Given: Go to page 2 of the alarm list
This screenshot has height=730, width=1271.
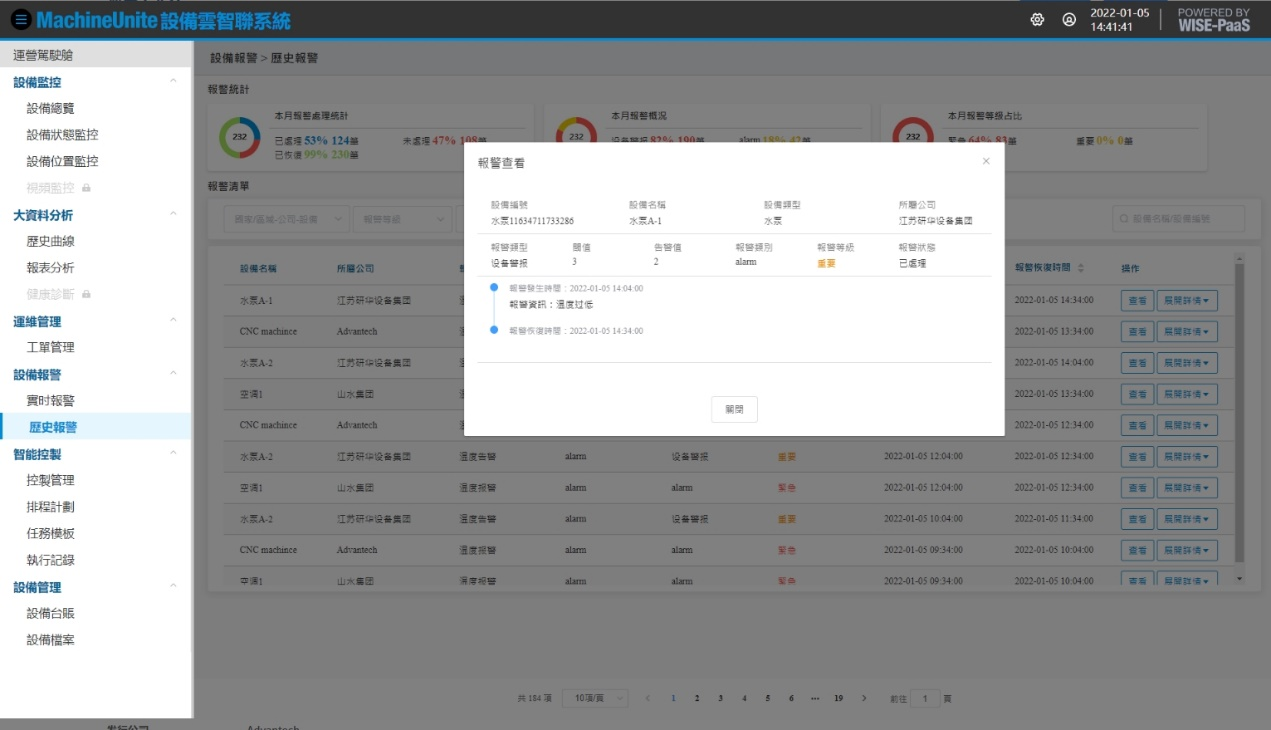Looking at the screenshot, I should coord(697,698).
